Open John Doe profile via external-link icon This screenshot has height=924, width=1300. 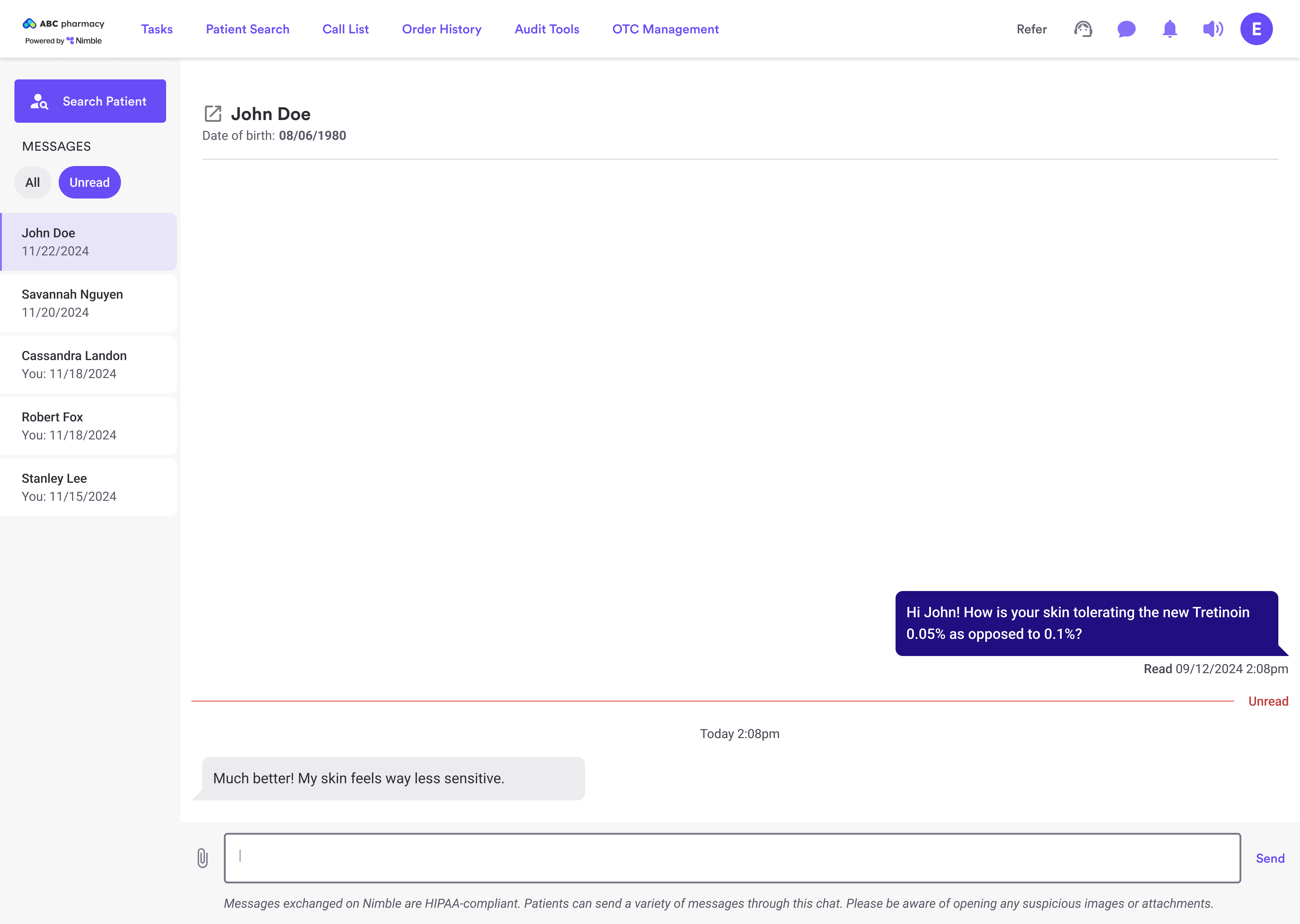(x=213, y=114)
